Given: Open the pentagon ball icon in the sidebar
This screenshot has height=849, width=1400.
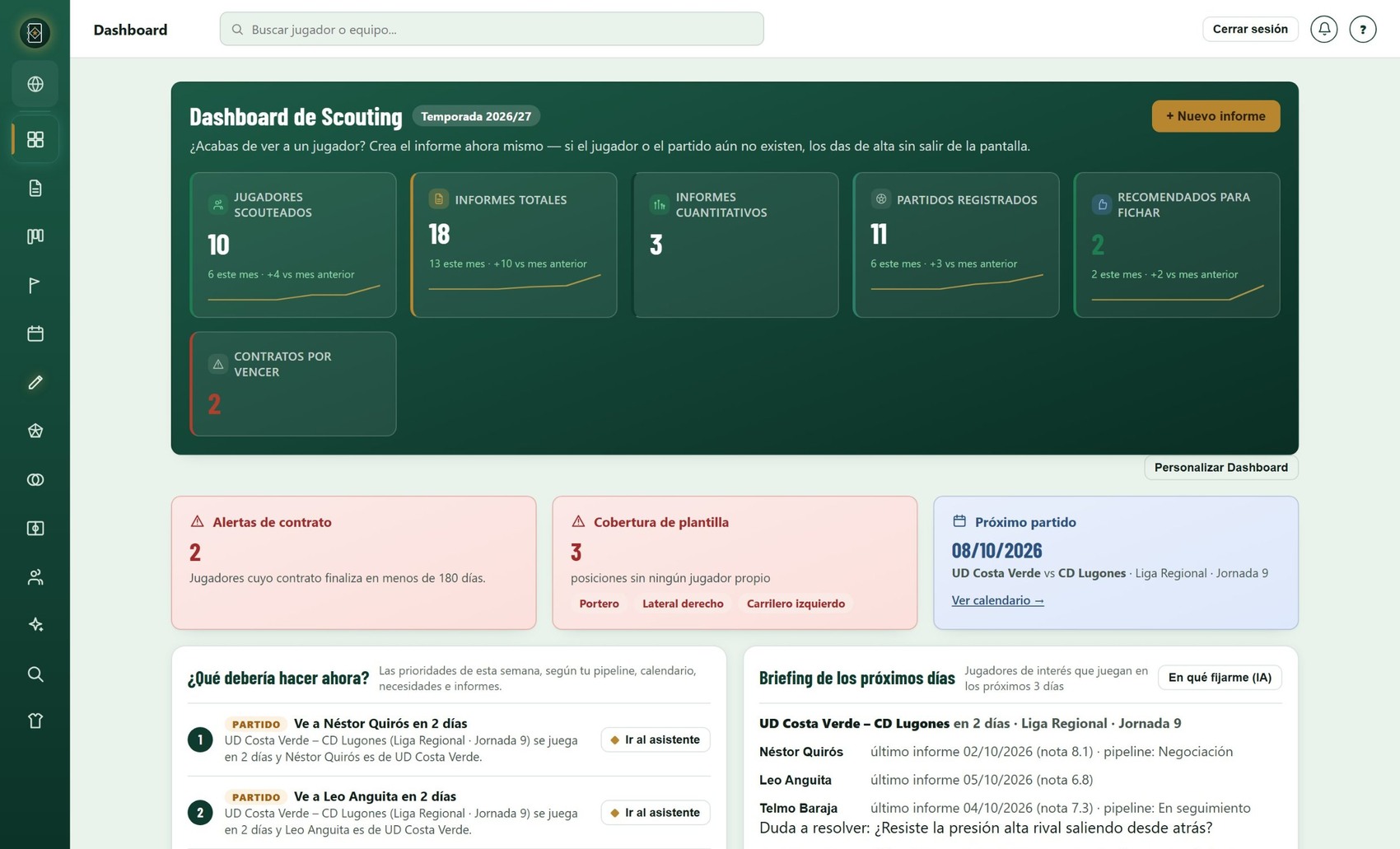Looking at the screenshot, I should 35,431.
